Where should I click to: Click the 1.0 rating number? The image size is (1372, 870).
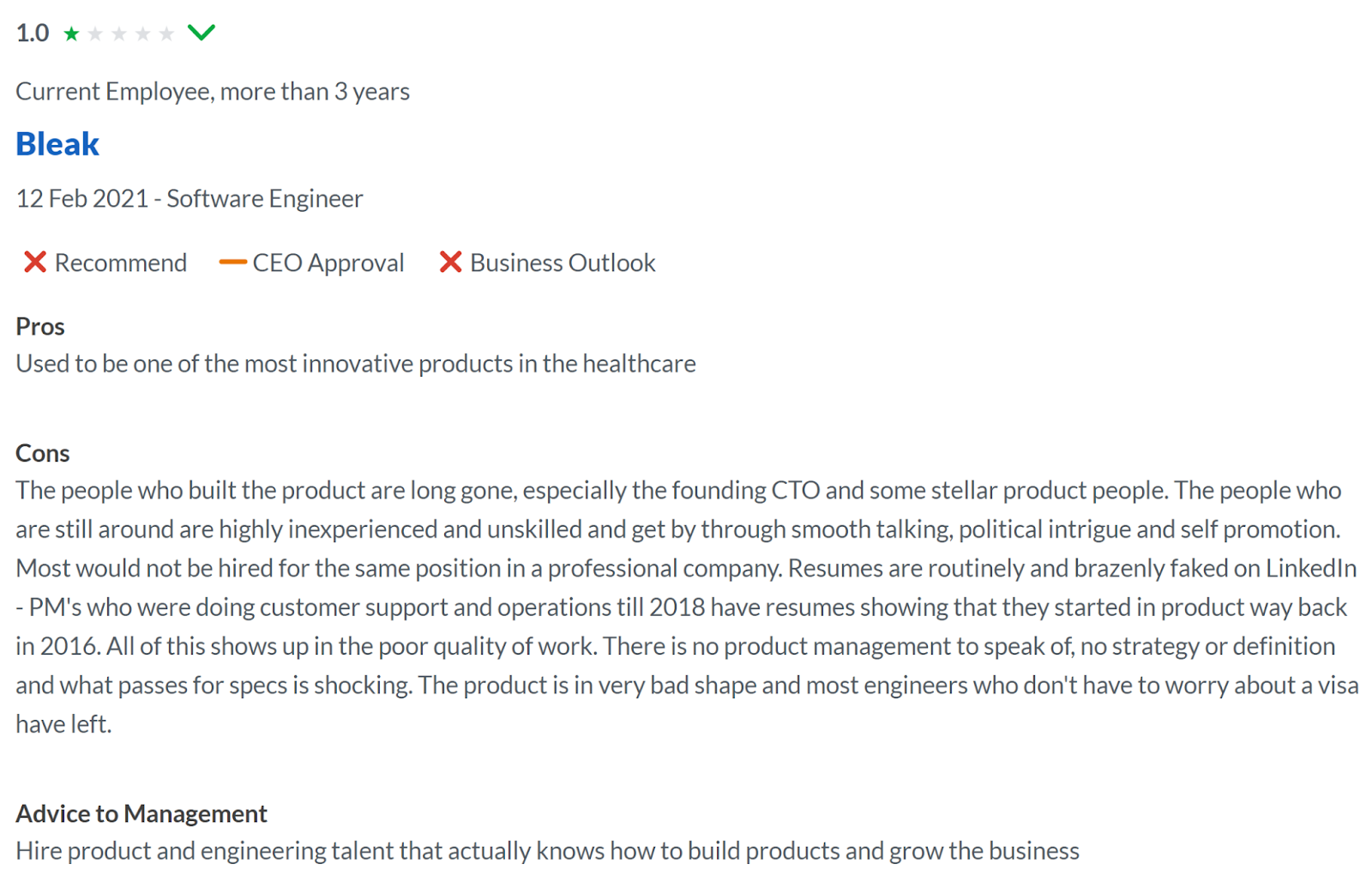[x=33, y=33]
